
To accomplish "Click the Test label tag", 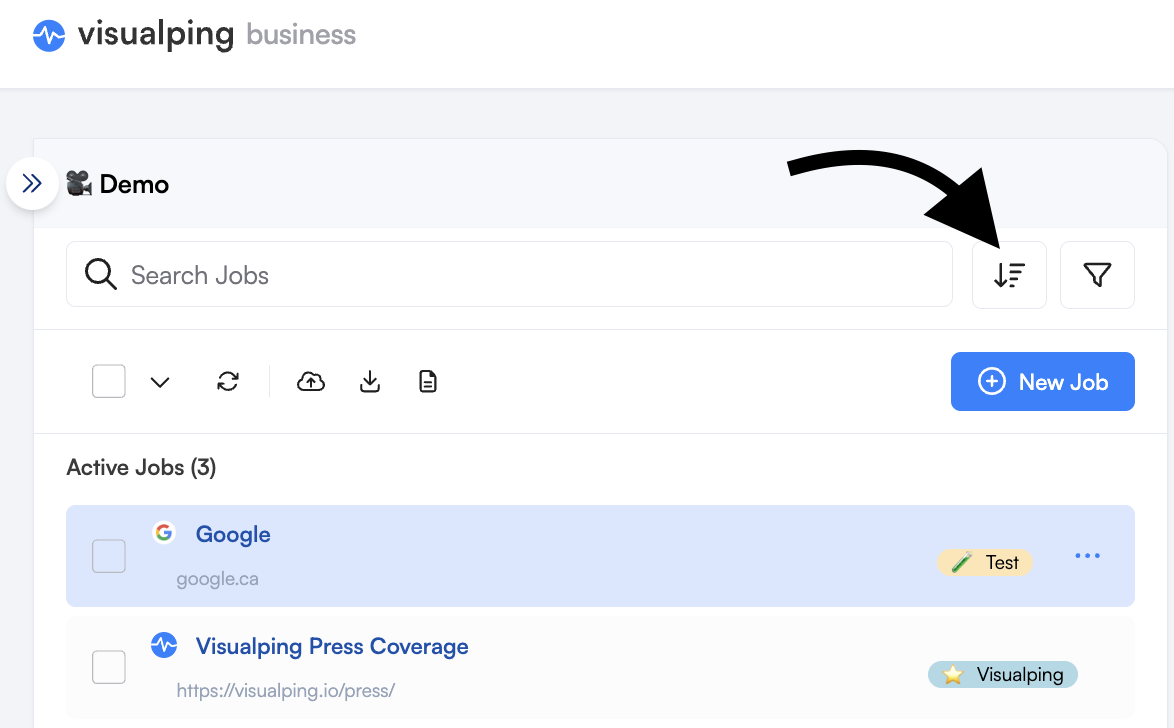I will point(985,562).
